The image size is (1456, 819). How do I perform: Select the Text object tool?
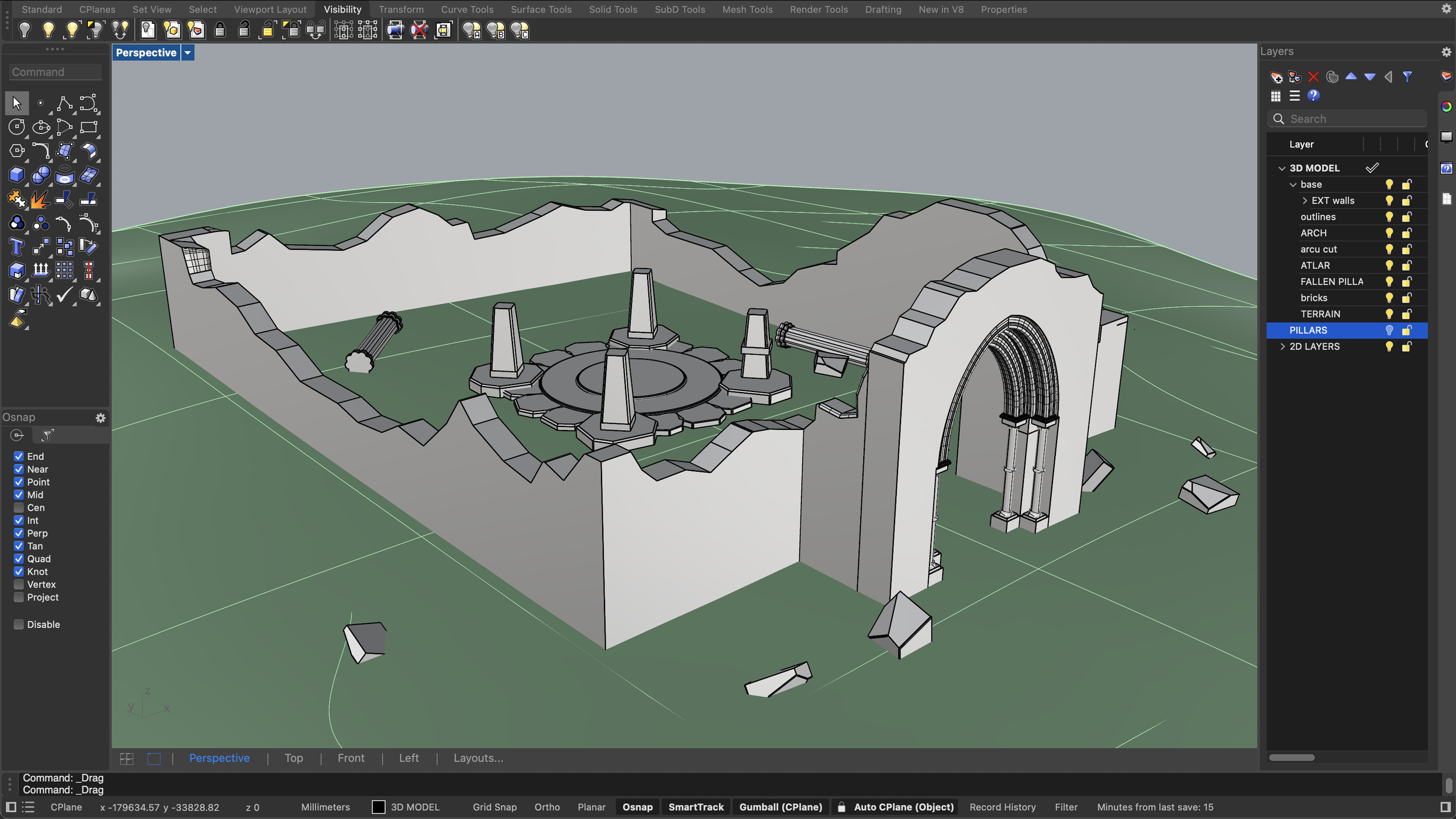(16, 247)
